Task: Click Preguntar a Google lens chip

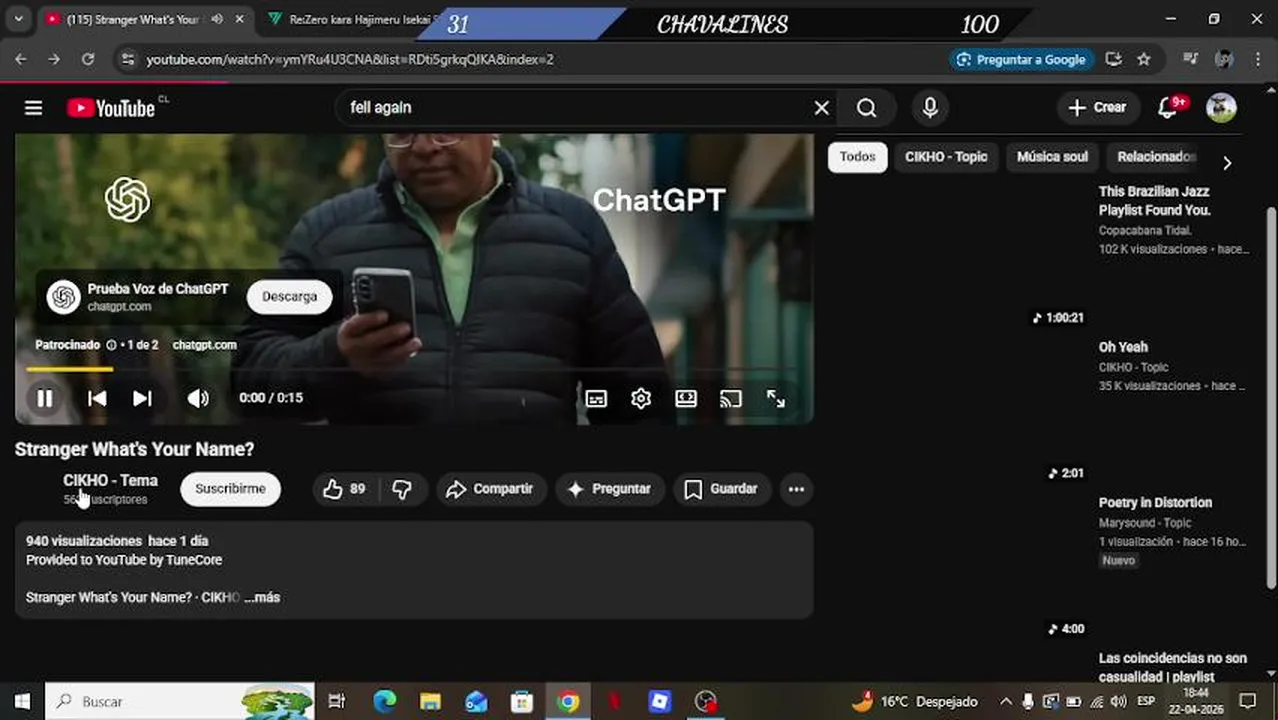Action: point(1021,60)
